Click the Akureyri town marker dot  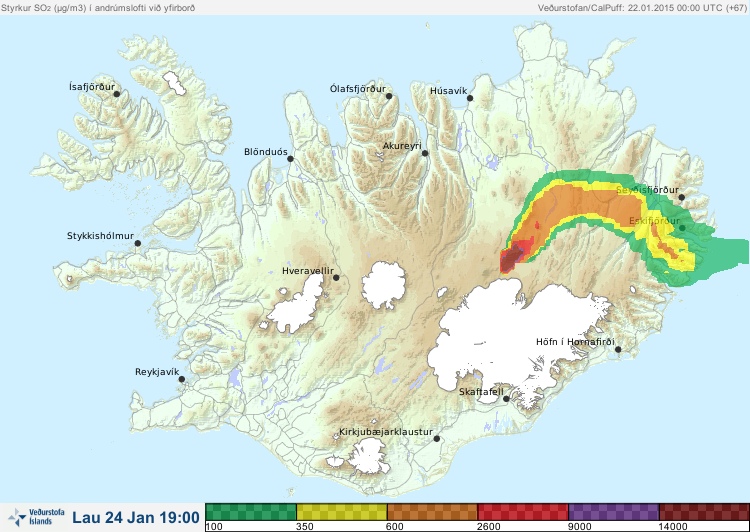pyautogui.click(x=425, y=153)
